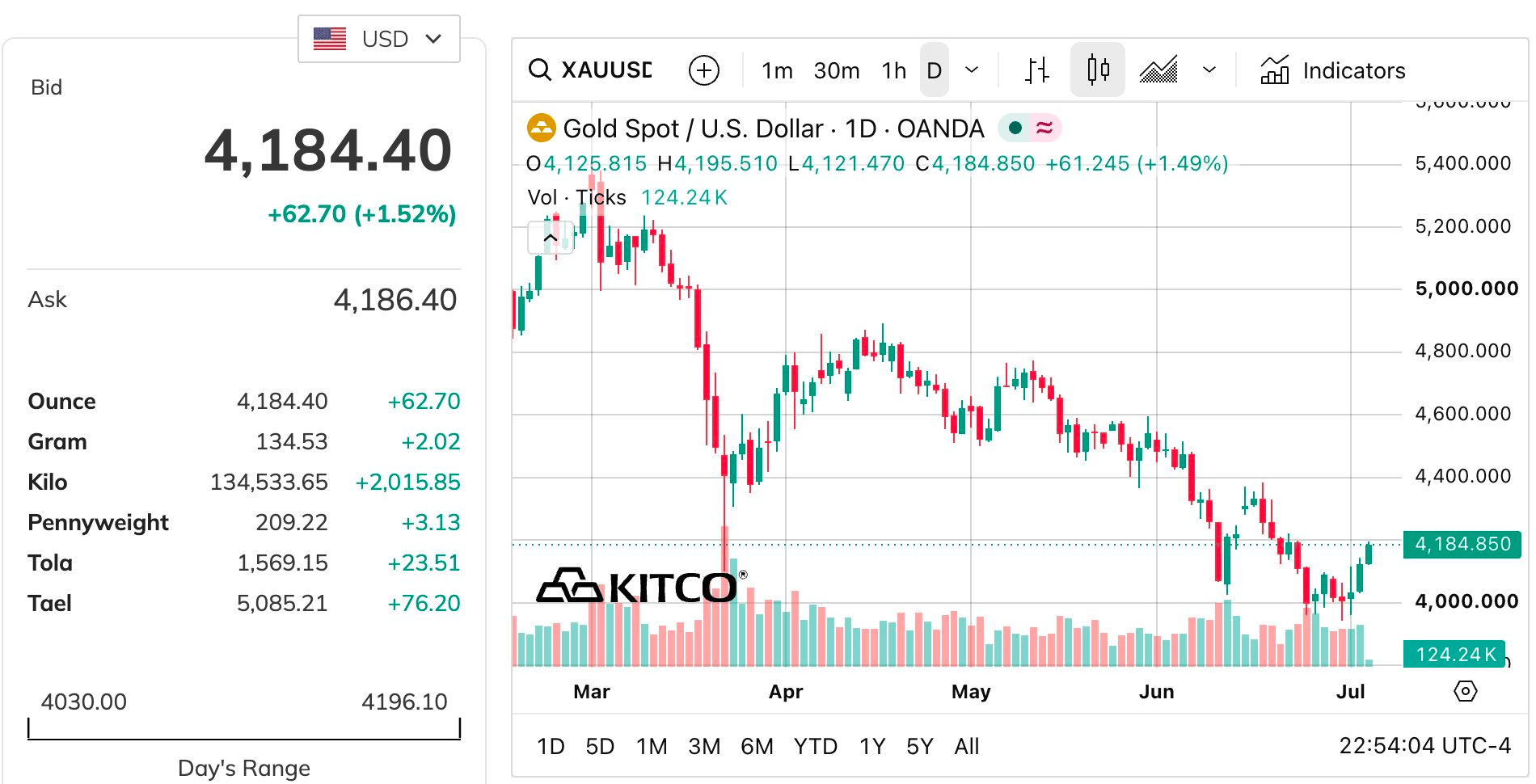Collapse the chart legend with arrow
This screenshot has width=1536, height=784.
tap(551, 238)
